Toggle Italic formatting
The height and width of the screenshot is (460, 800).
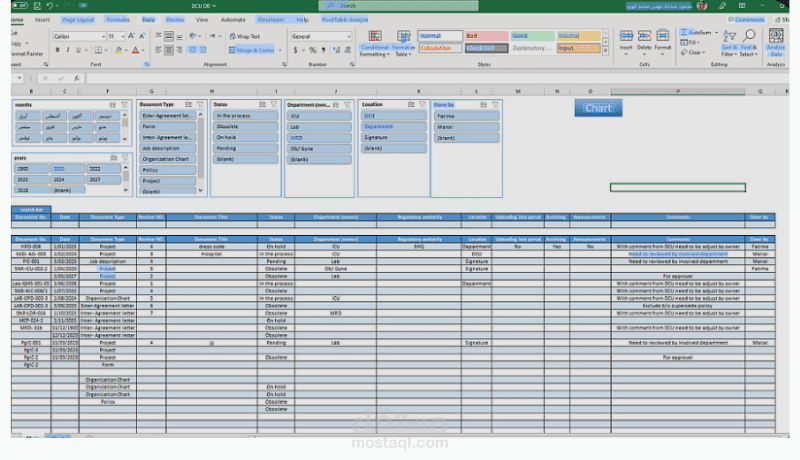pyautogui.click(x=67, y=50)
